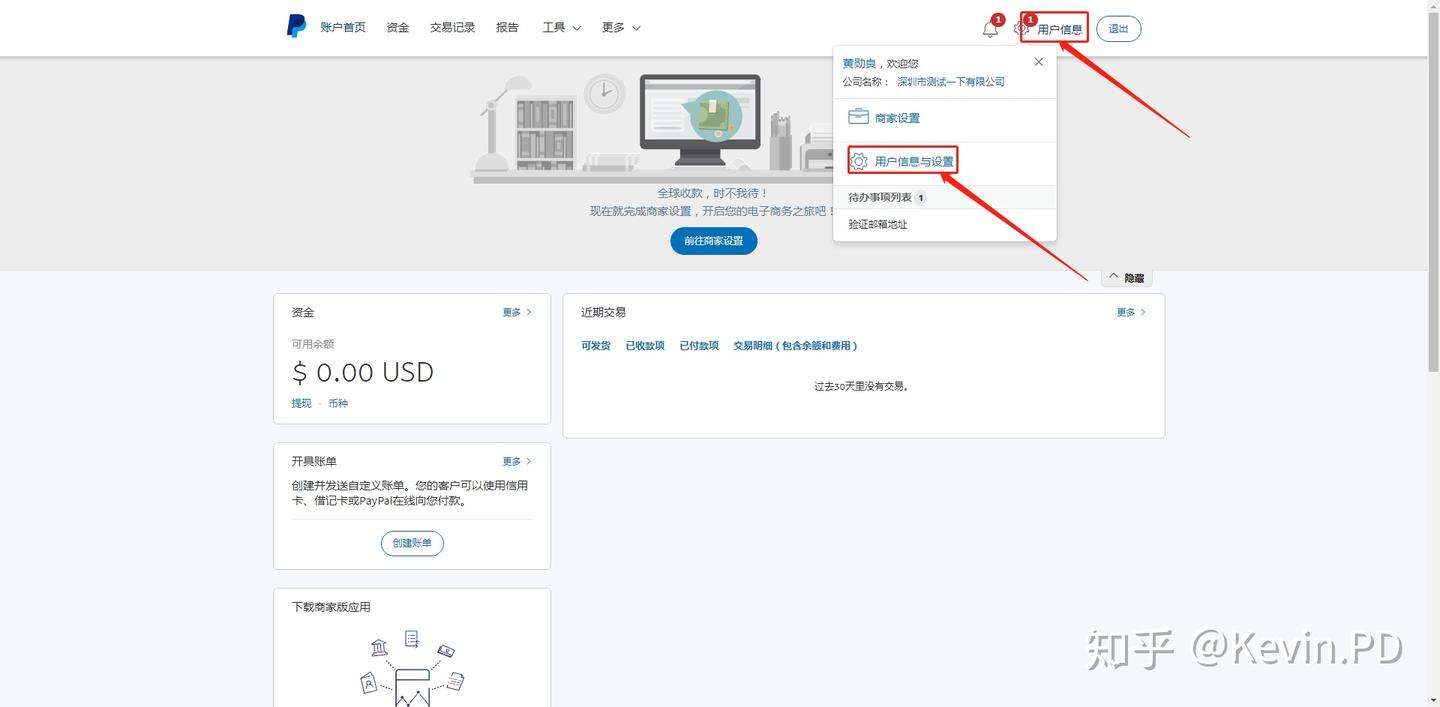The height and width of the screenshot is (707, 1440).
Task: Click the 创建账单 button
Action: point(412,543)
